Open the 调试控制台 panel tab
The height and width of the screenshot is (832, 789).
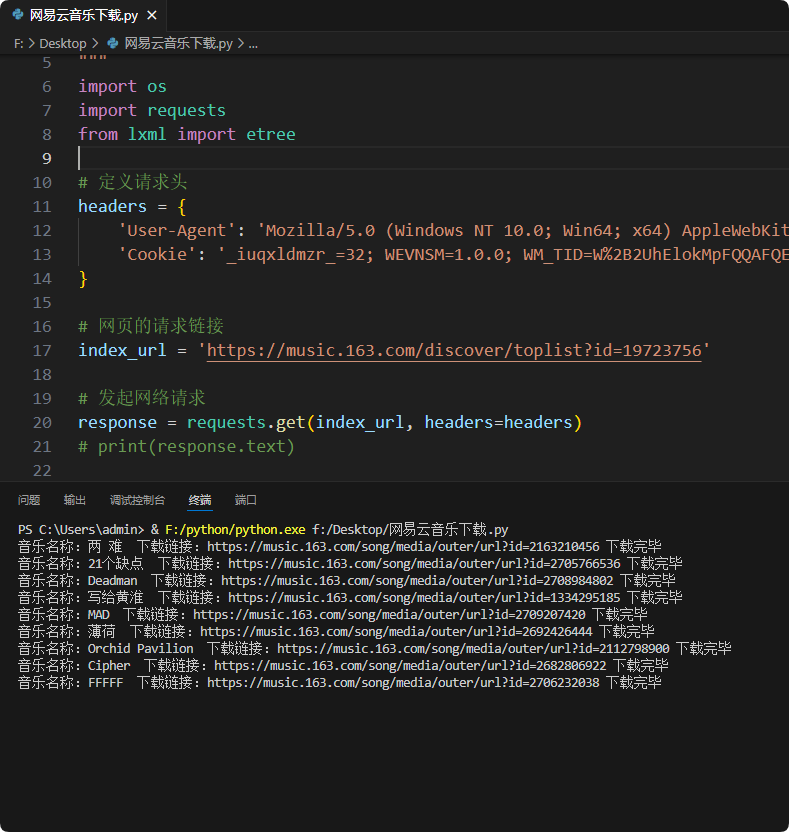[x=137, y=500]
